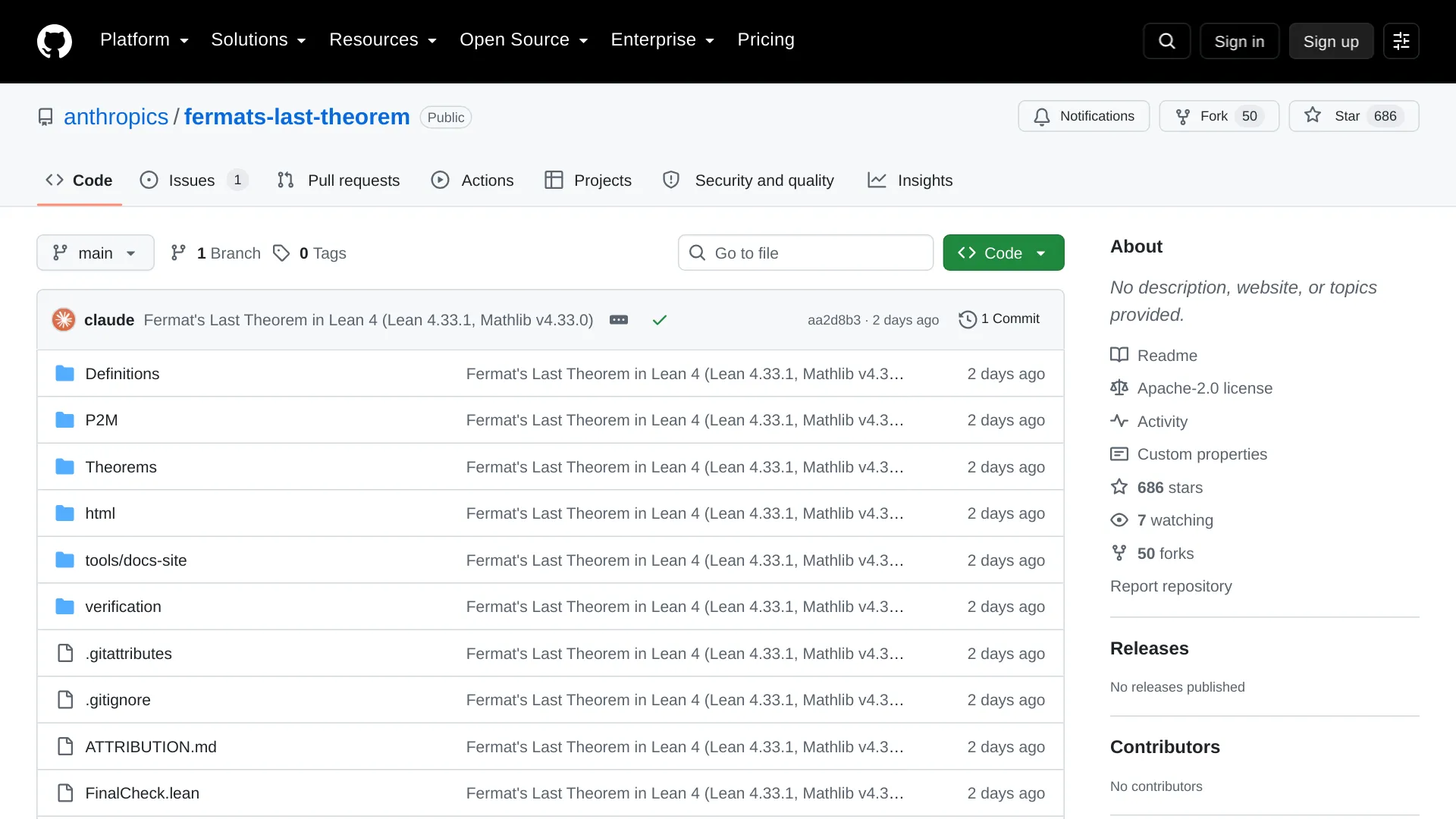This screenshot has width=1456, height=819.
Task: View the green checkmark commit status
Action: point(660,320)
